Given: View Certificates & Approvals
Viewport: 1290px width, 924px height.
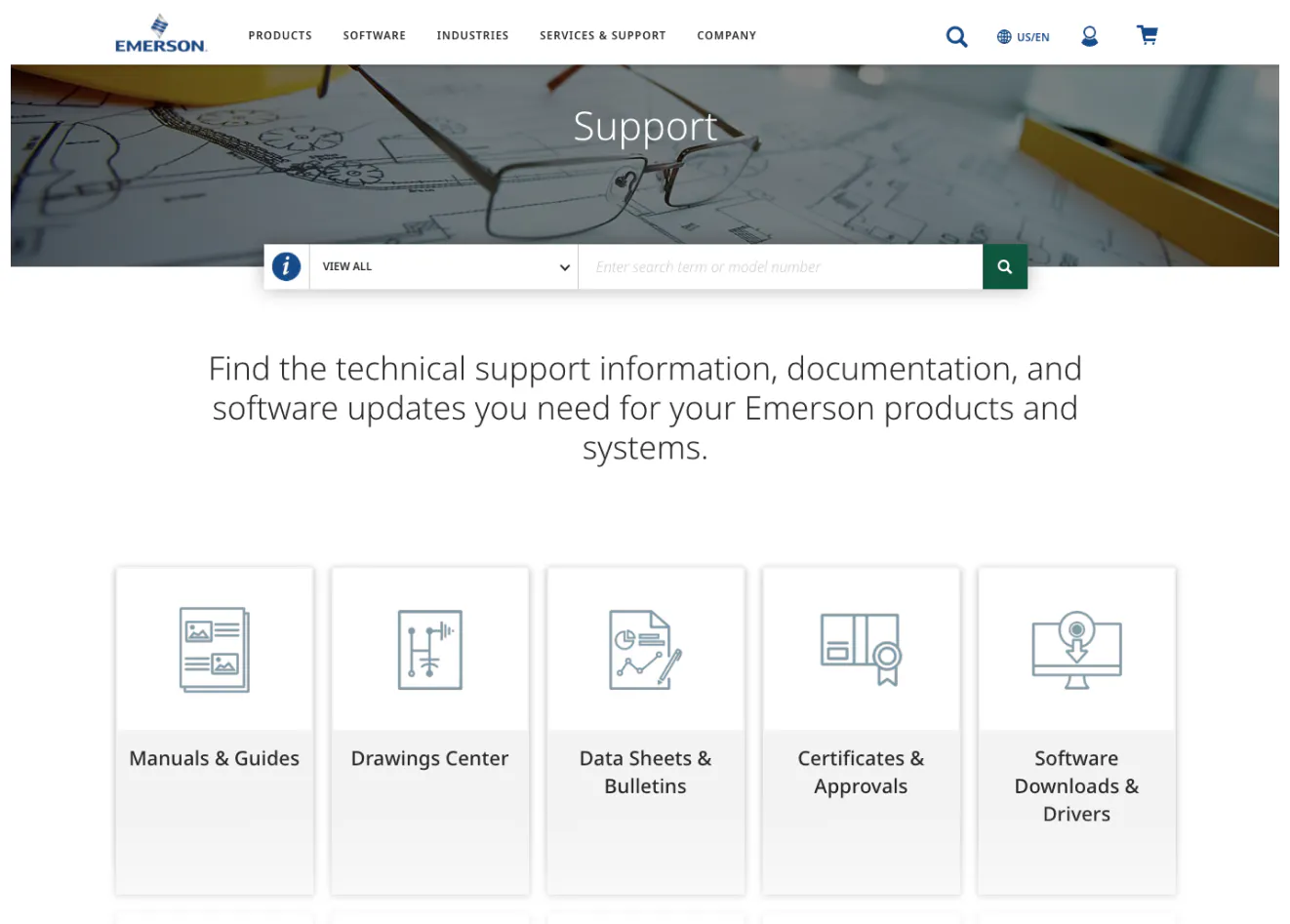Looking at the screenshot, I should point(861,772).
